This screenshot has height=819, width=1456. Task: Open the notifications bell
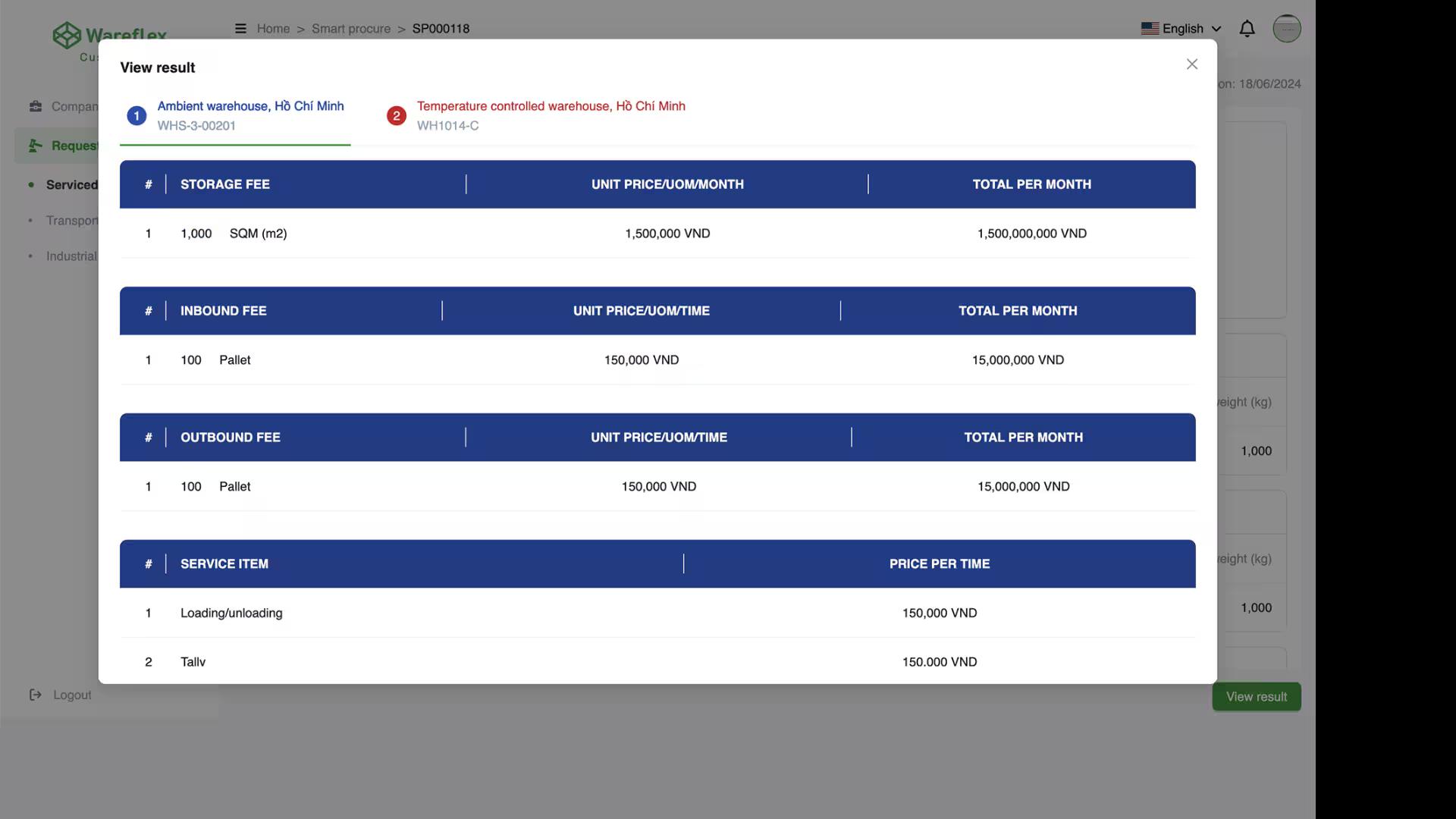tap(1247, 29)
